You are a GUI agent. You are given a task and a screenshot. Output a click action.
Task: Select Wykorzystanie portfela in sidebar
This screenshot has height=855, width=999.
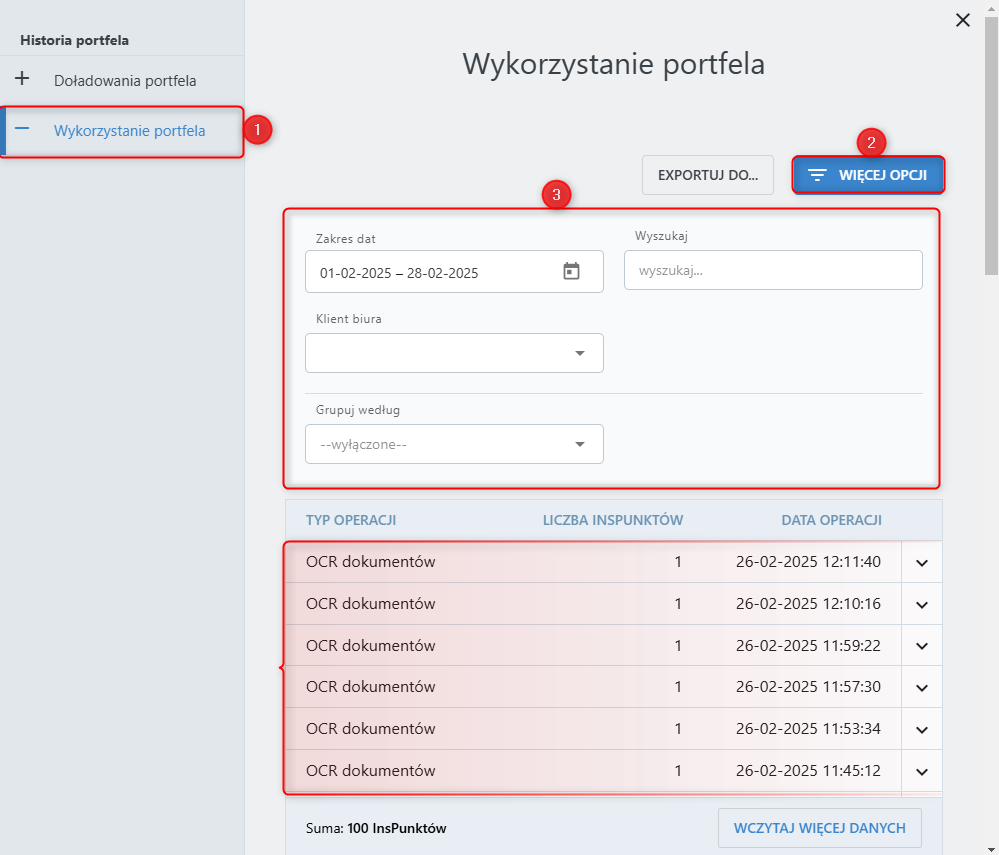click(x=122, y=131)
